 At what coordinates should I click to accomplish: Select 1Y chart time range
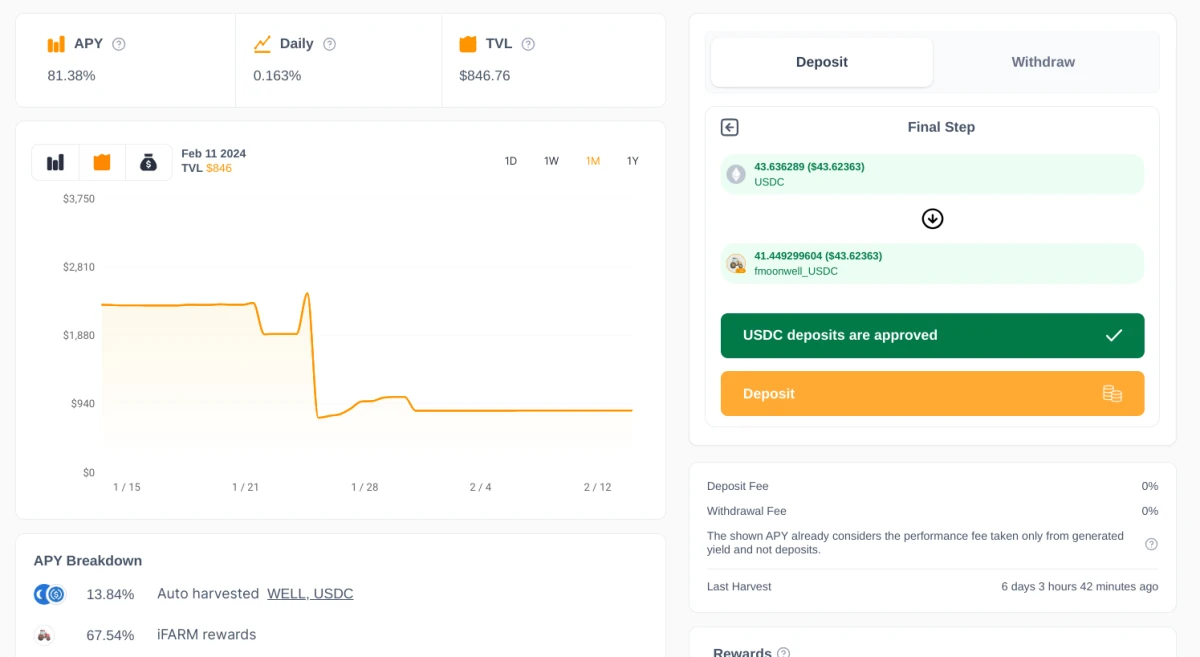click(633, 161)
